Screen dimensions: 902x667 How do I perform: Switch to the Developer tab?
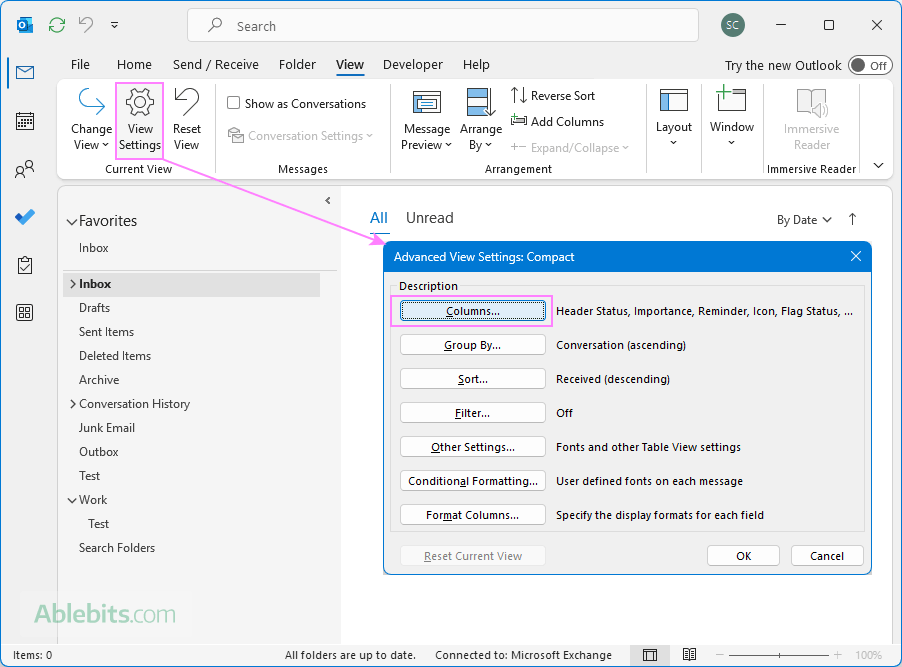412,64
